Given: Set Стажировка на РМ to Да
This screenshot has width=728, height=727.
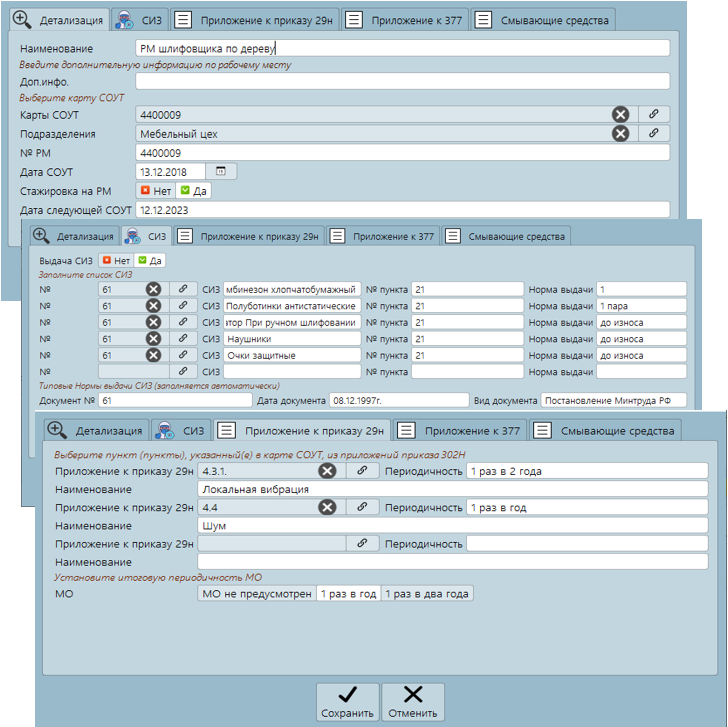Looking at the screenshot, I should click(194, 191).
